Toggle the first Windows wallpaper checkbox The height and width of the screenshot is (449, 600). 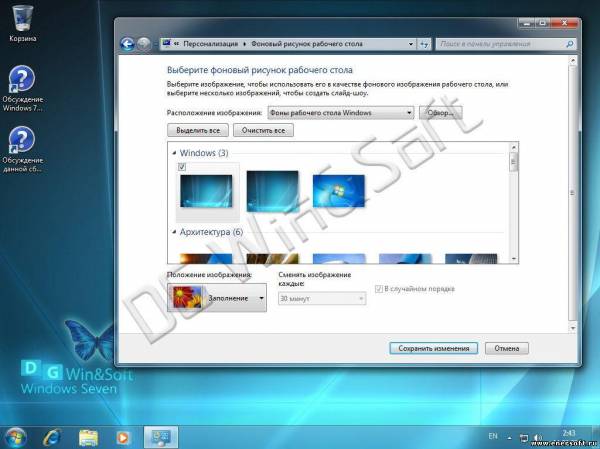coord(182,167)
